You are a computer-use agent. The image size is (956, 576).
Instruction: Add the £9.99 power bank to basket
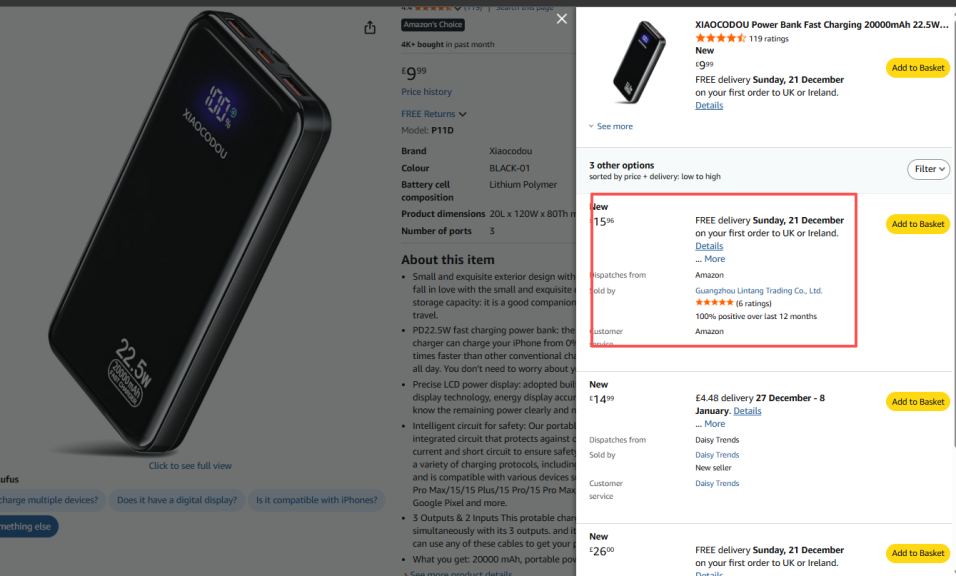point(917,68)
